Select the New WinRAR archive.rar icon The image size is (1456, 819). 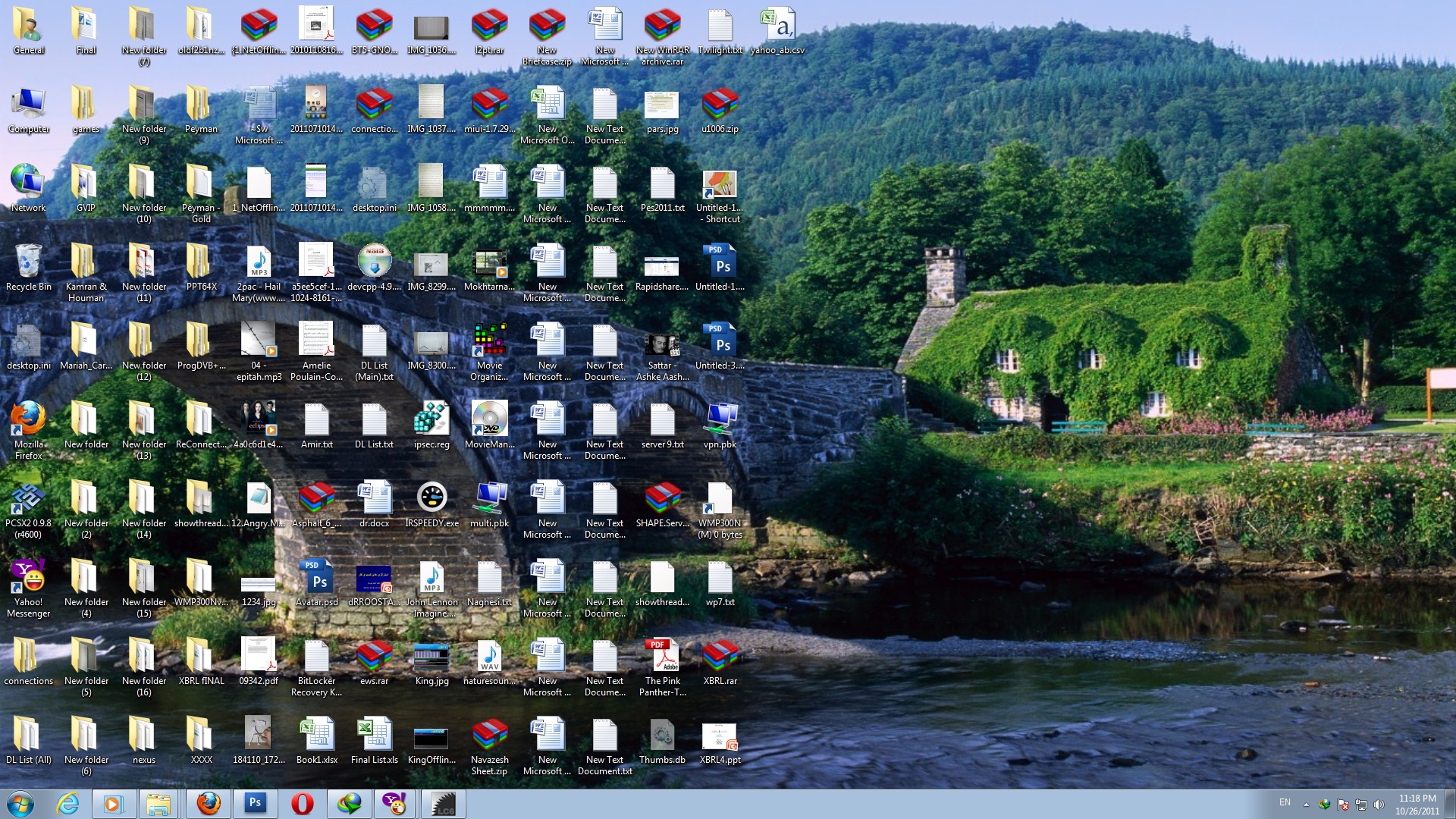[x=663, y=36]
